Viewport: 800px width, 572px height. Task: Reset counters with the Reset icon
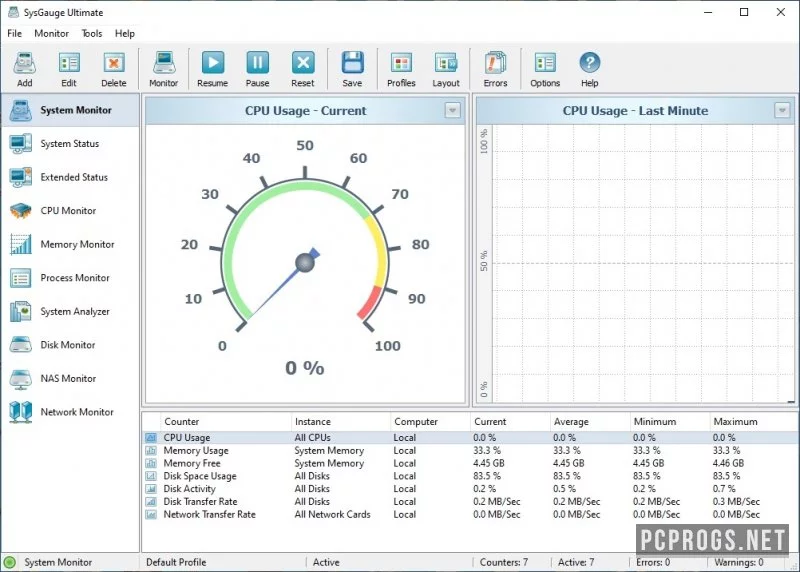pos(303,69)
